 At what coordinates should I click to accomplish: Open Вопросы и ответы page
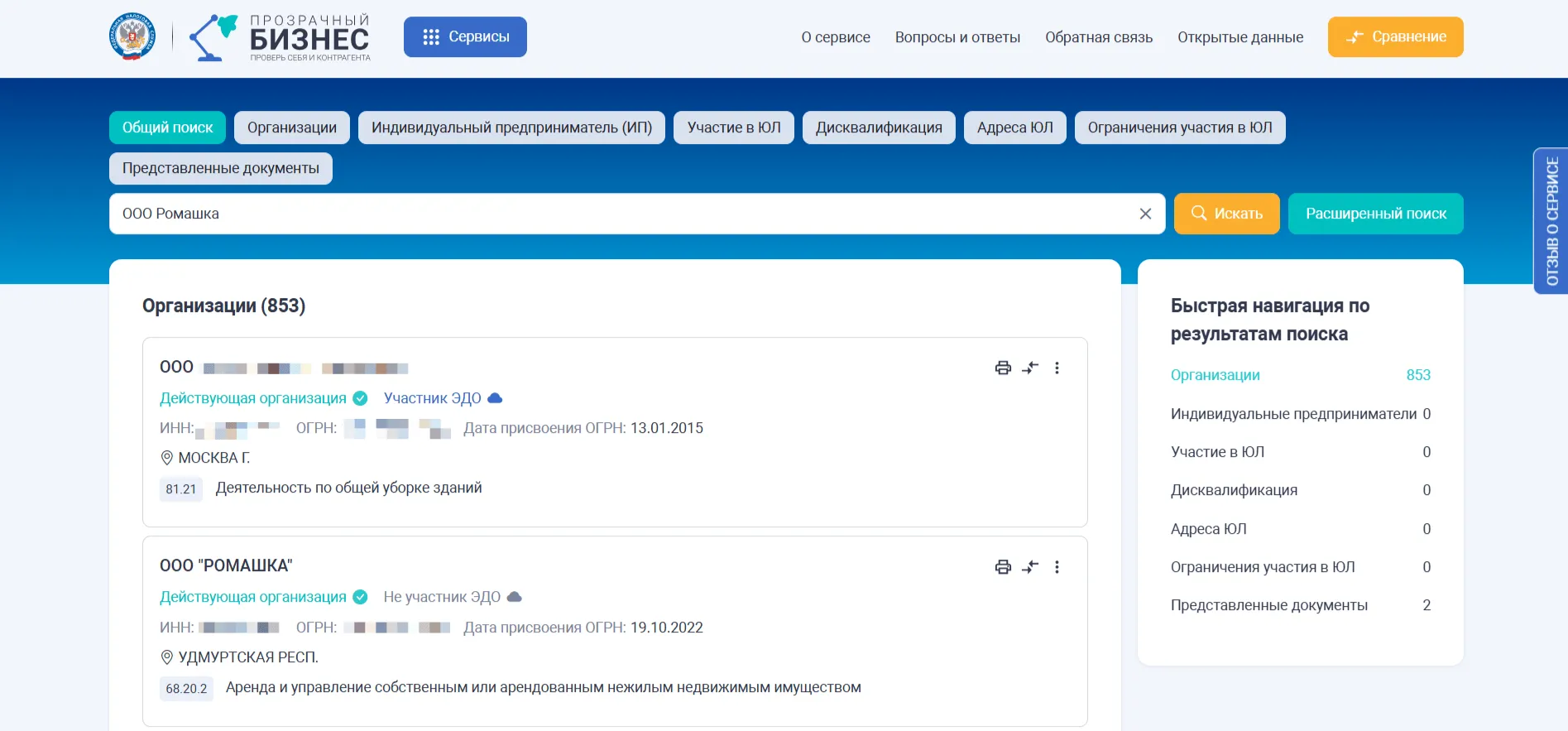click(957, 37)
